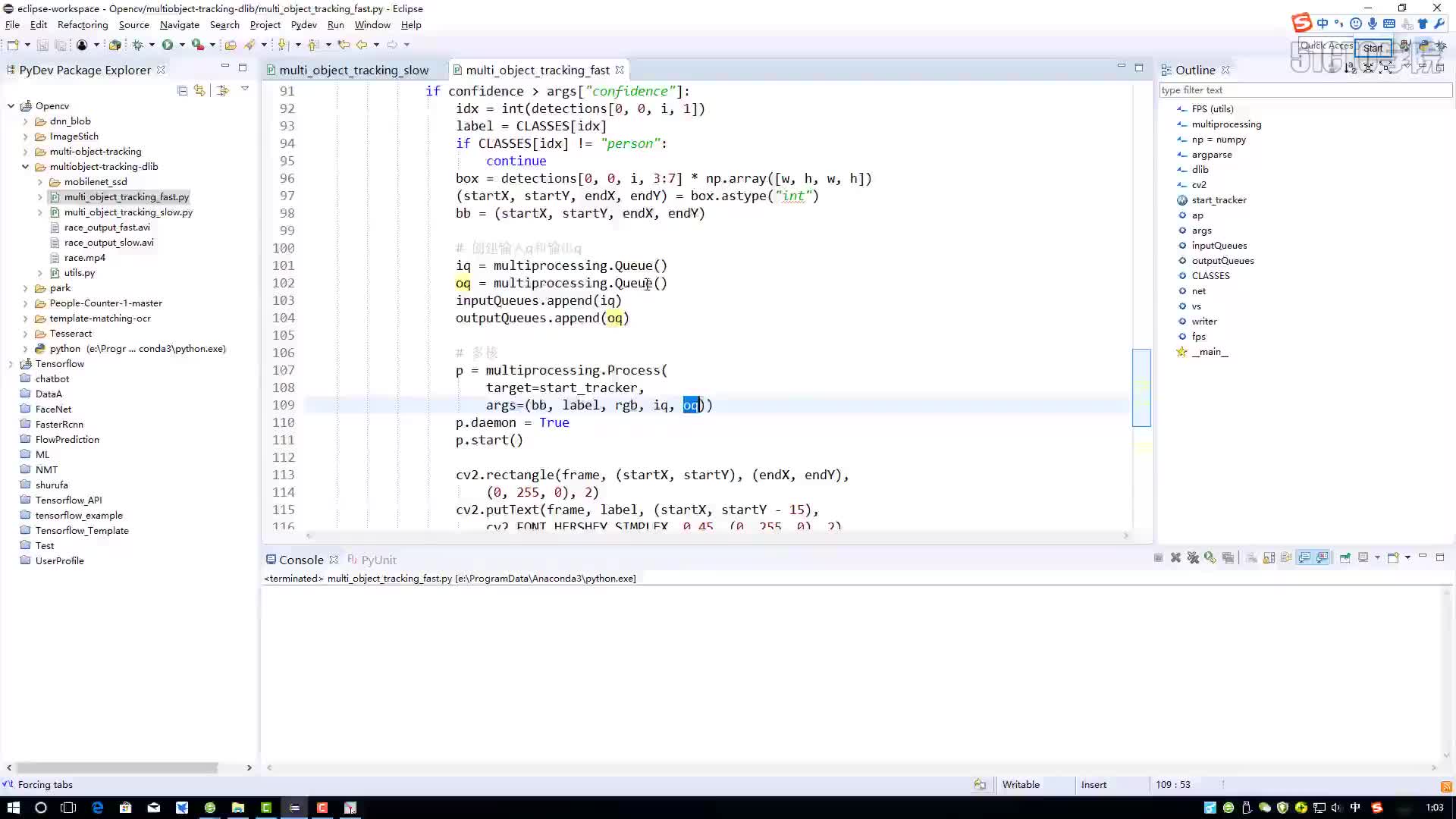The width and height of the screenshot is (1456, 819).
Task: Click the Save All toolbar icon
Action: [x=60, y=45]
